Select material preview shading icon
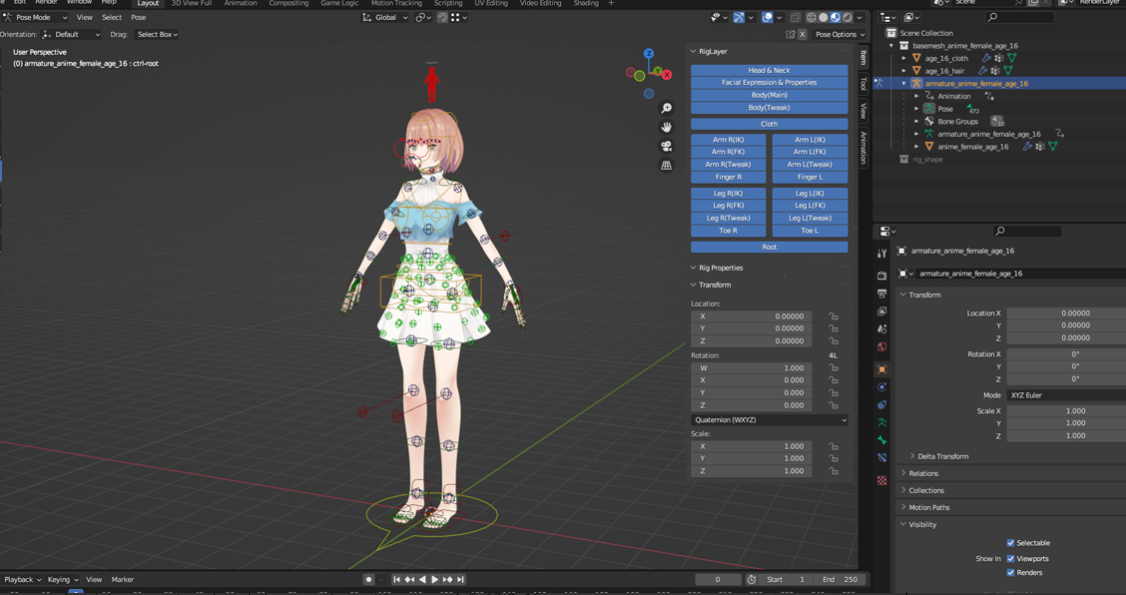 click(836, 17)
